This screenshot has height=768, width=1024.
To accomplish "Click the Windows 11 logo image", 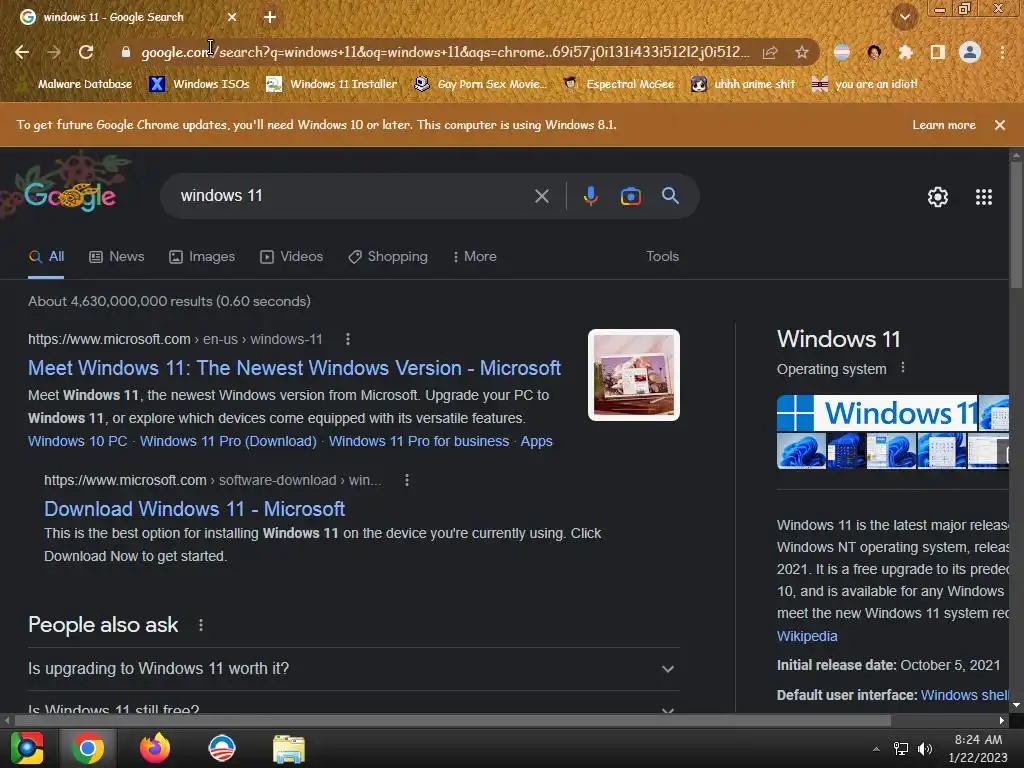I will pos(876,413).
